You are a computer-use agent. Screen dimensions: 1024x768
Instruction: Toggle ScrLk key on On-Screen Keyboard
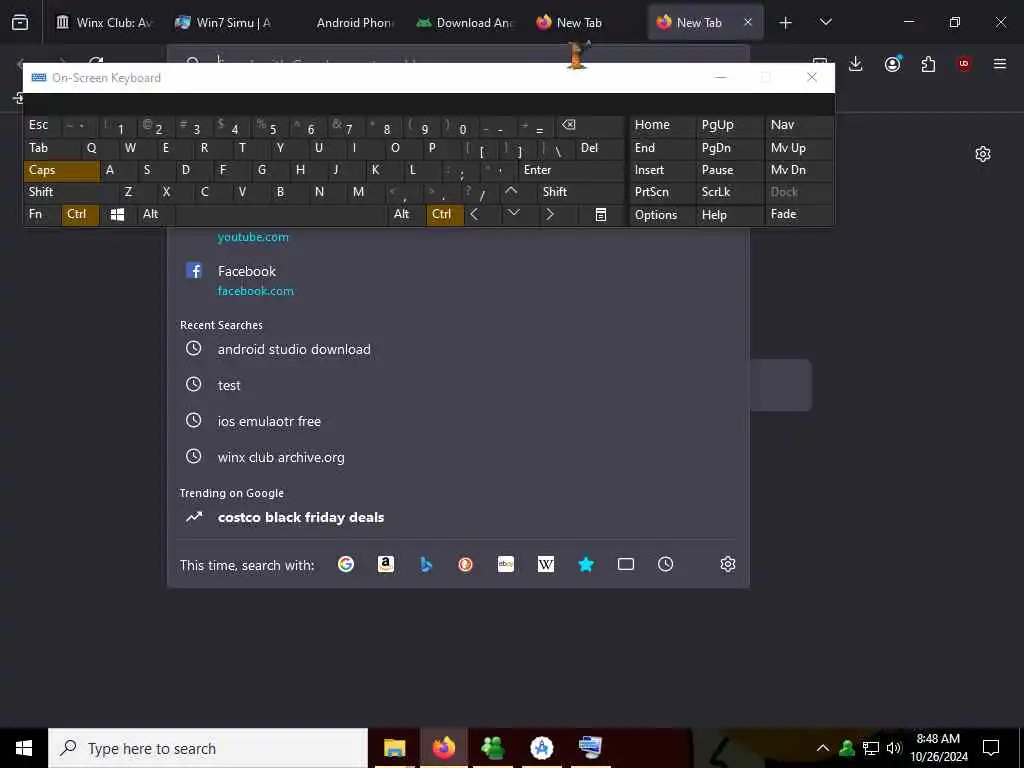click(x=729, y=193)
